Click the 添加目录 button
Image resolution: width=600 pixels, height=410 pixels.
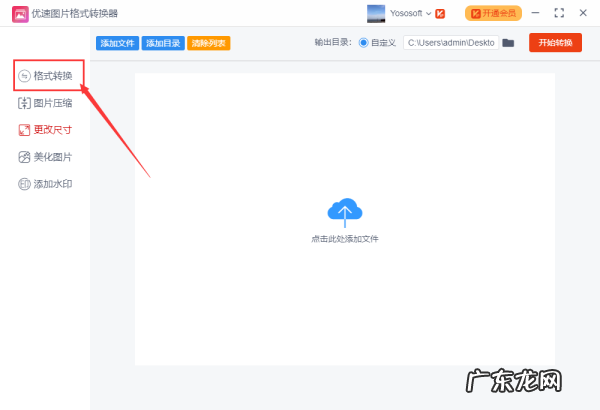pyautogui.click(x=163, y=43)
